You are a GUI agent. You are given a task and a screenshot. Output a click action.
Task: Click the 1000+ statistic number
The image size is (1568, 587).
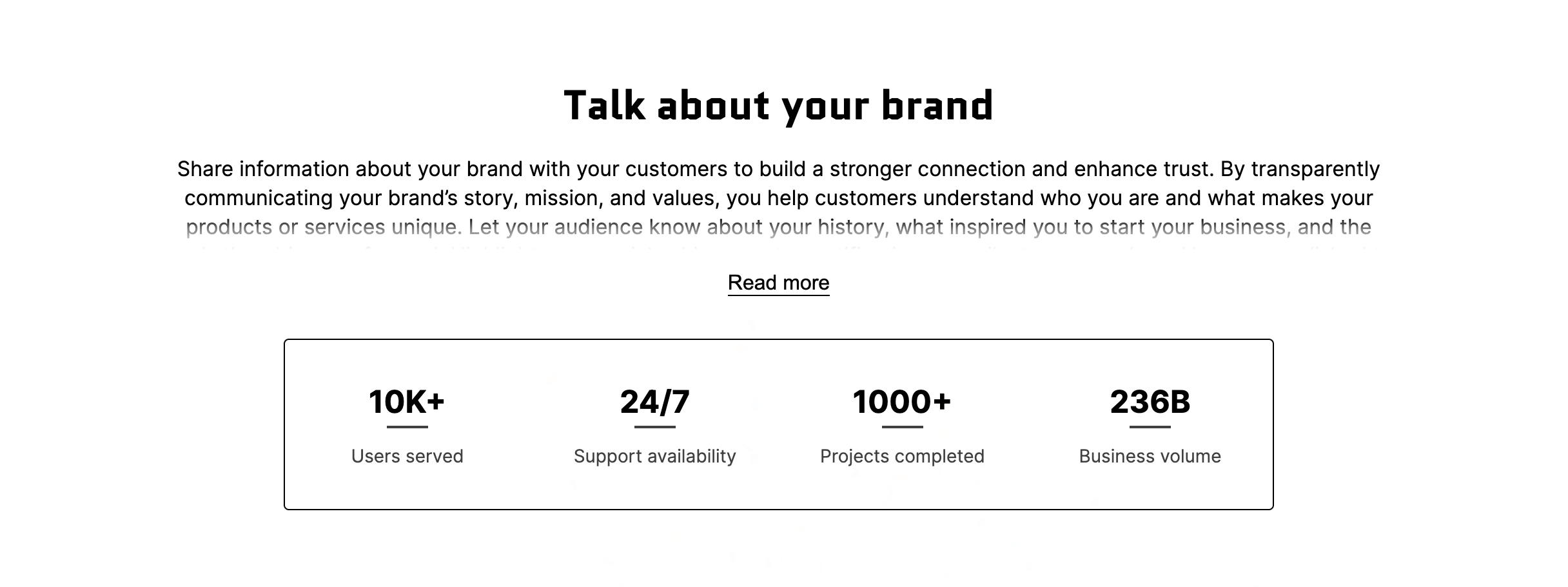point(902,401)
